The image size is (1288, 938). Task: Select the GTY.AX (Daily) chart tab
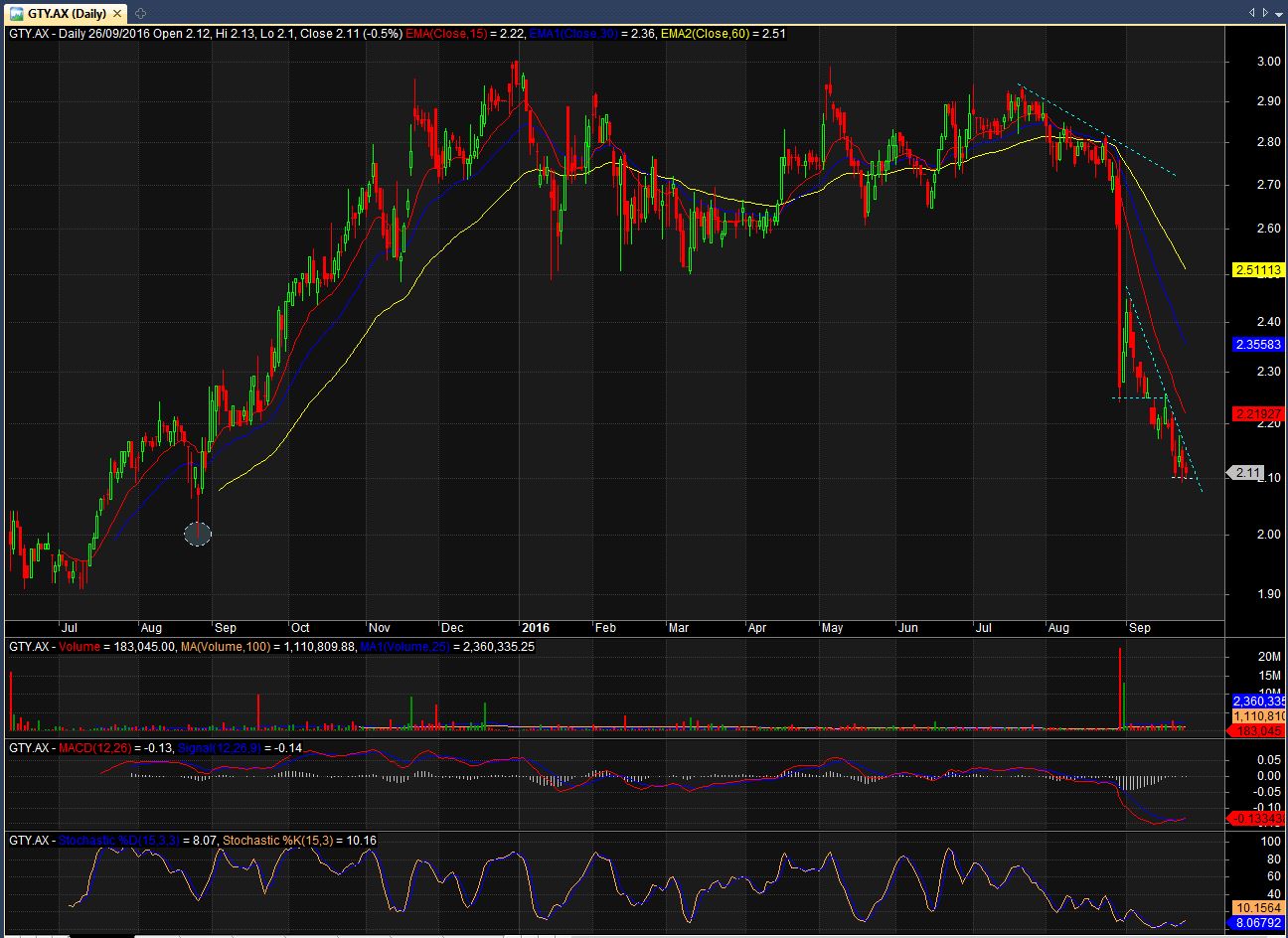point(66,13)
